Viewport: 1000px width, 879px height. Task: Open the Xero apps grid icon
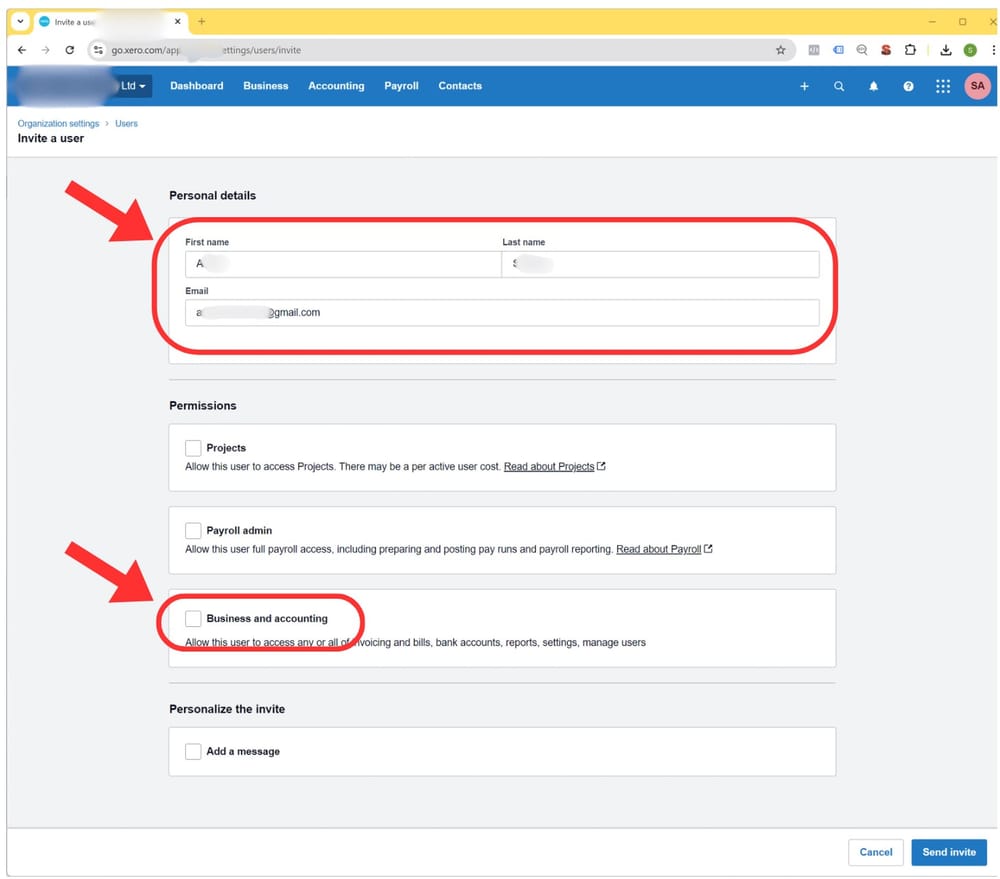click(942, 86)
